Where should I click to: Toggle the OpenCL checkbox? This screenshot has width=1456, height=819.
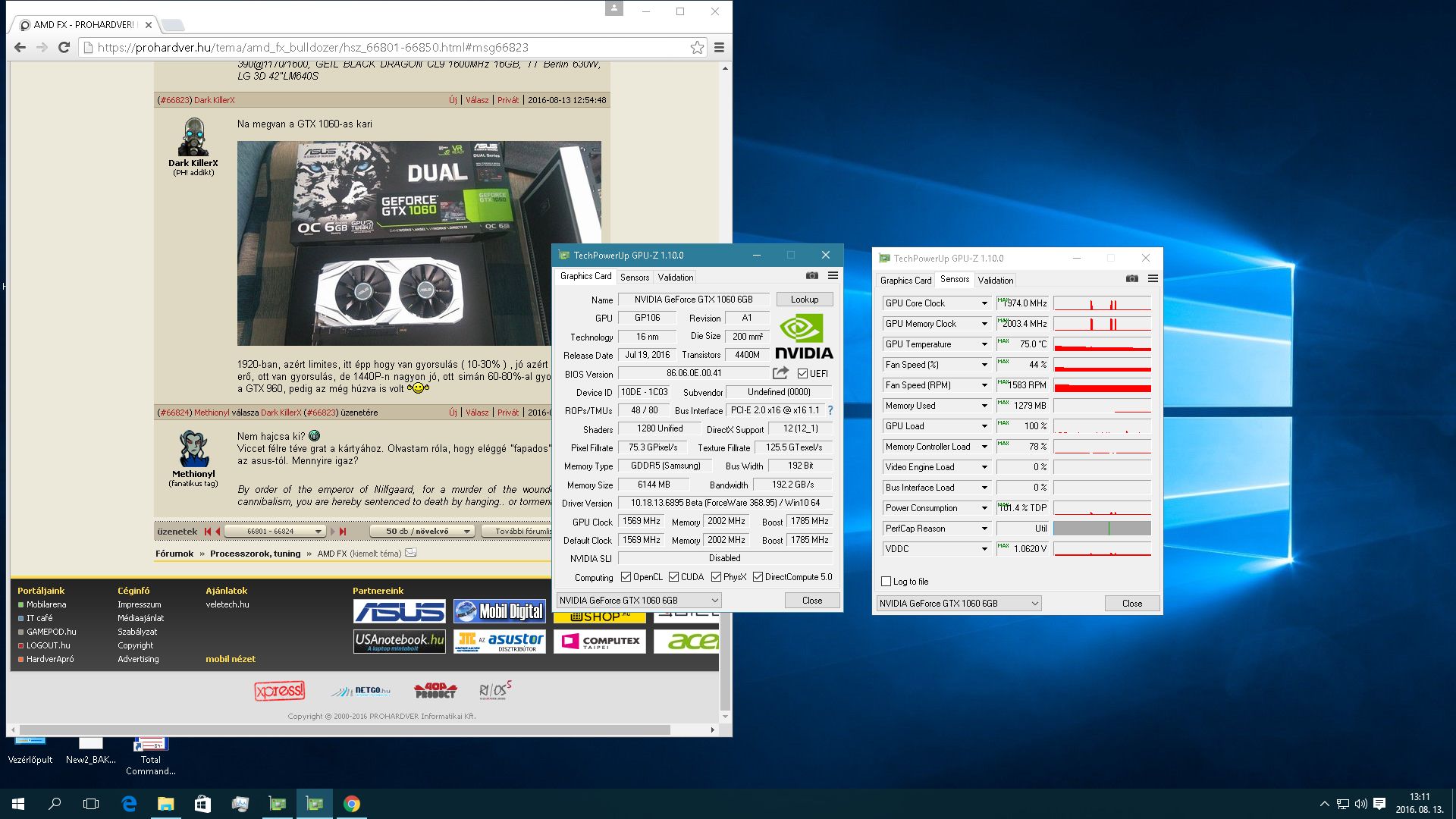tap(626, 577)
